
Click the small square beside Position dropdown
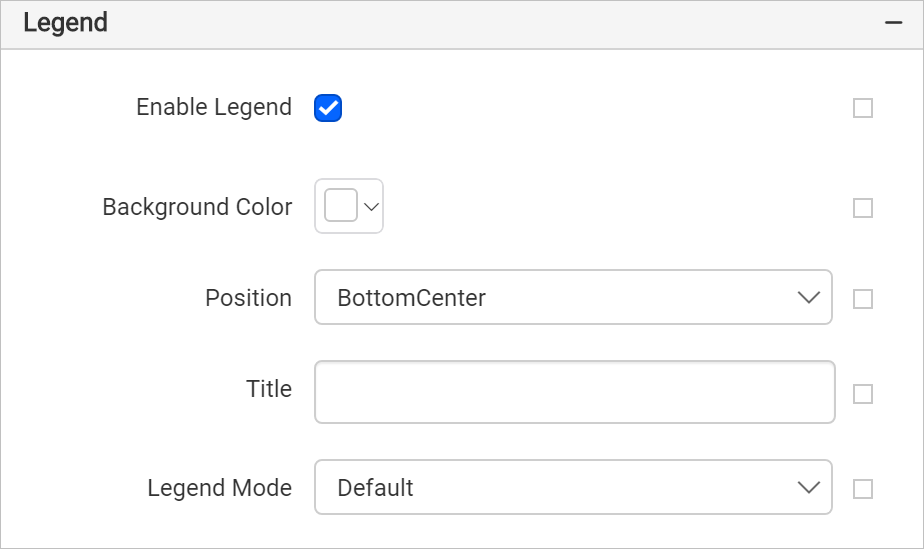pos(863,299)
